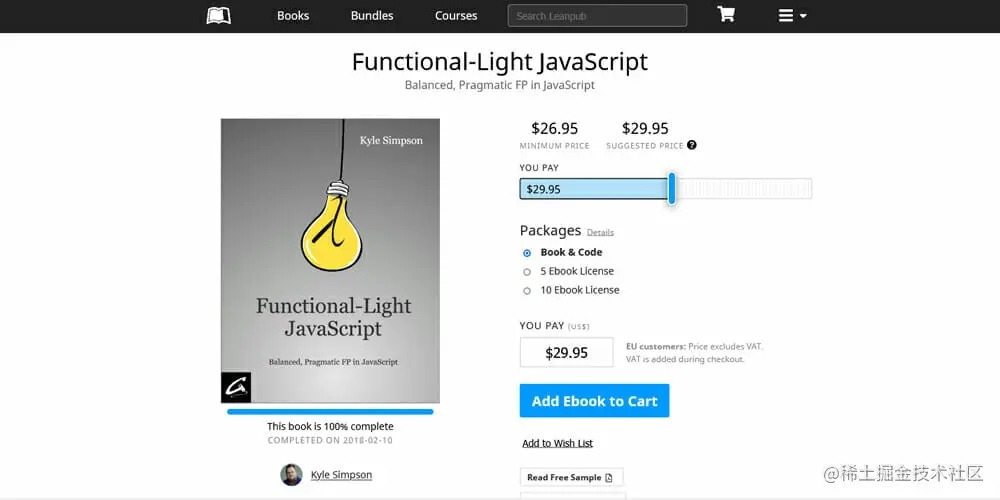1000x500 pixels.
Task: Click the Functional-Light JavaScript book cover
Action: point(330,261)
